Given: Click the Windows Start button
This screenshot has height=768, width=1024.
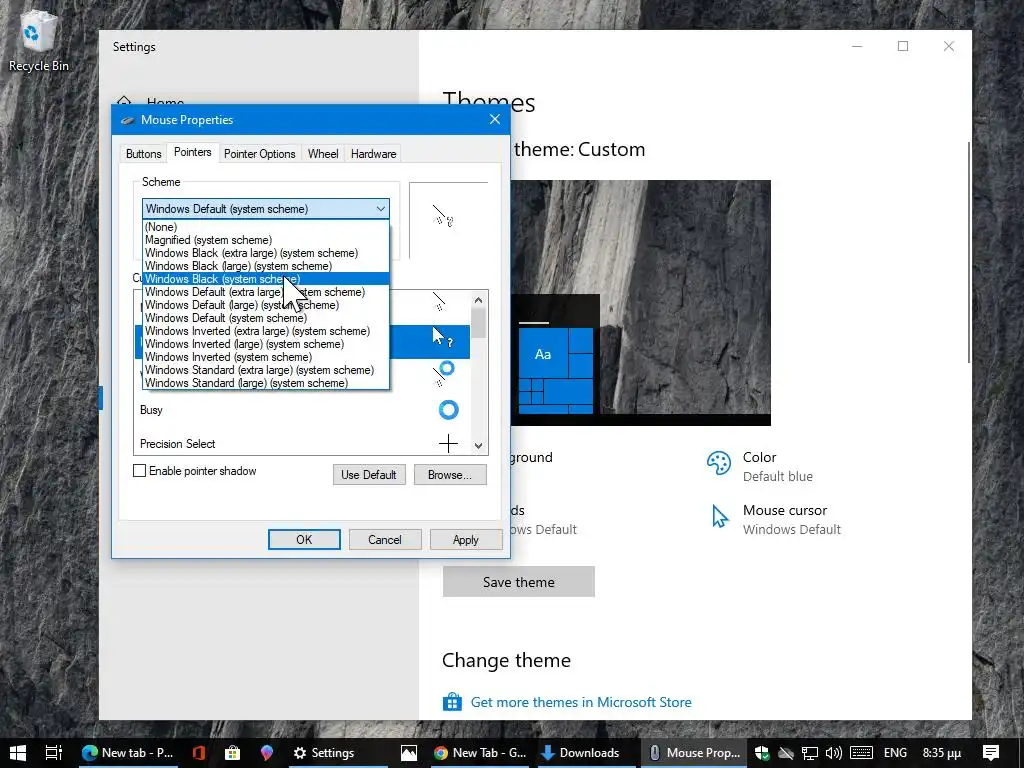Looking at the screenshot, I should pyautogui.click(x=18, y=752).
